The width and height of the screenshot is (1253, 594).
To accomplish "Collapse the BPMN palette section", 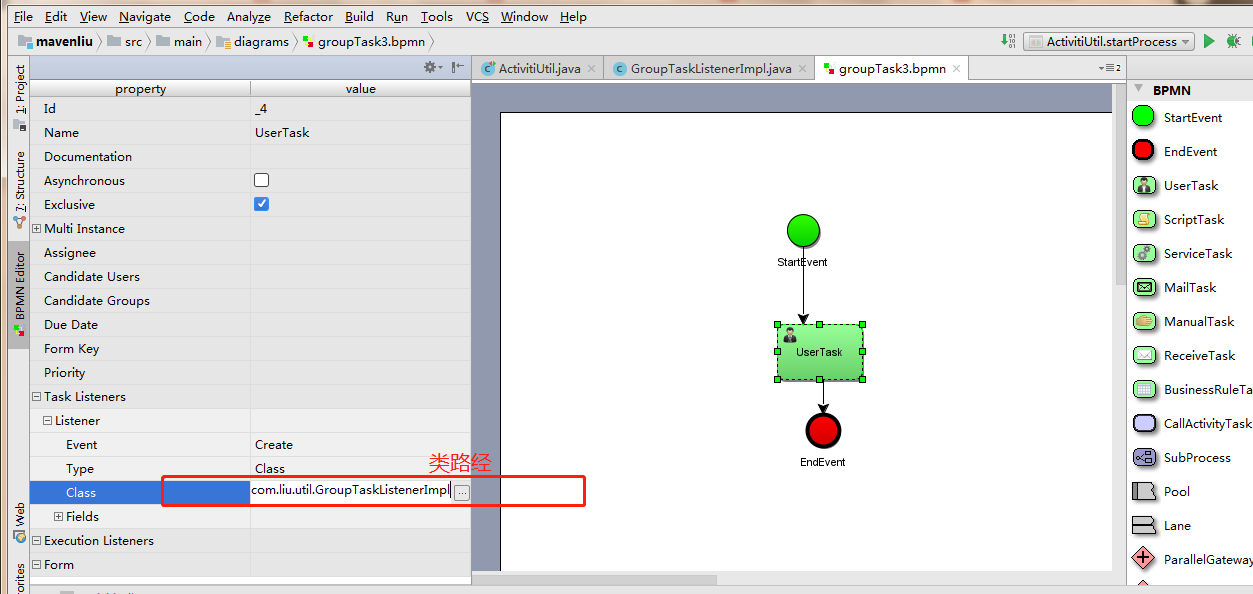I will (x=1138, y=90).
